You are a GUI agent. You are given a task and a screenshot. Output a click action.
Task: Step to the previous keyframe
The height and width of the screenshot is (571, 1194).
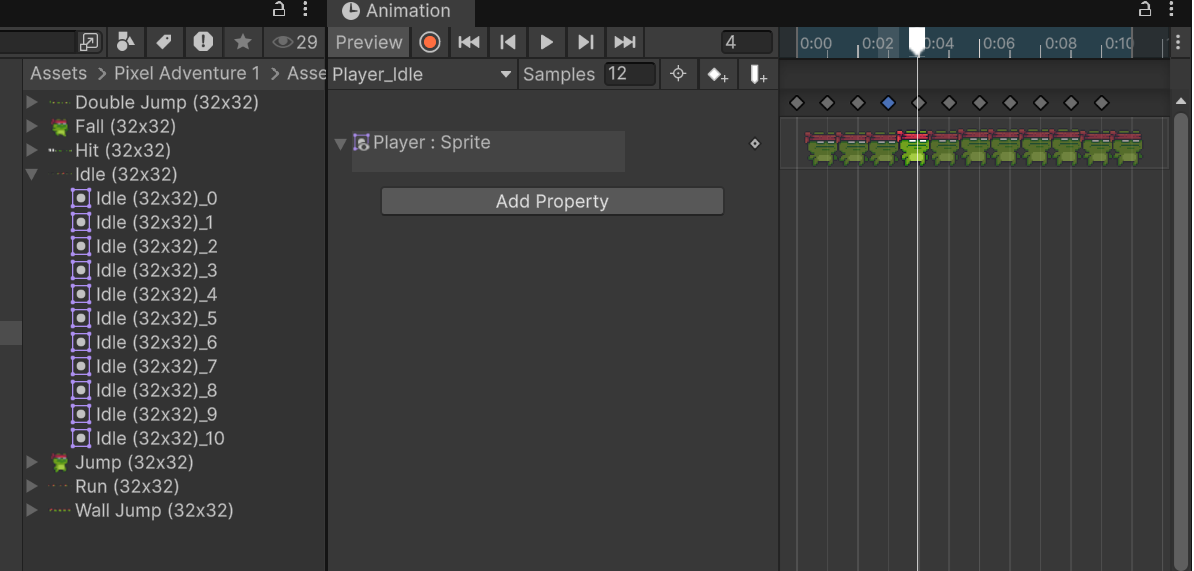[x=508, y=42]
